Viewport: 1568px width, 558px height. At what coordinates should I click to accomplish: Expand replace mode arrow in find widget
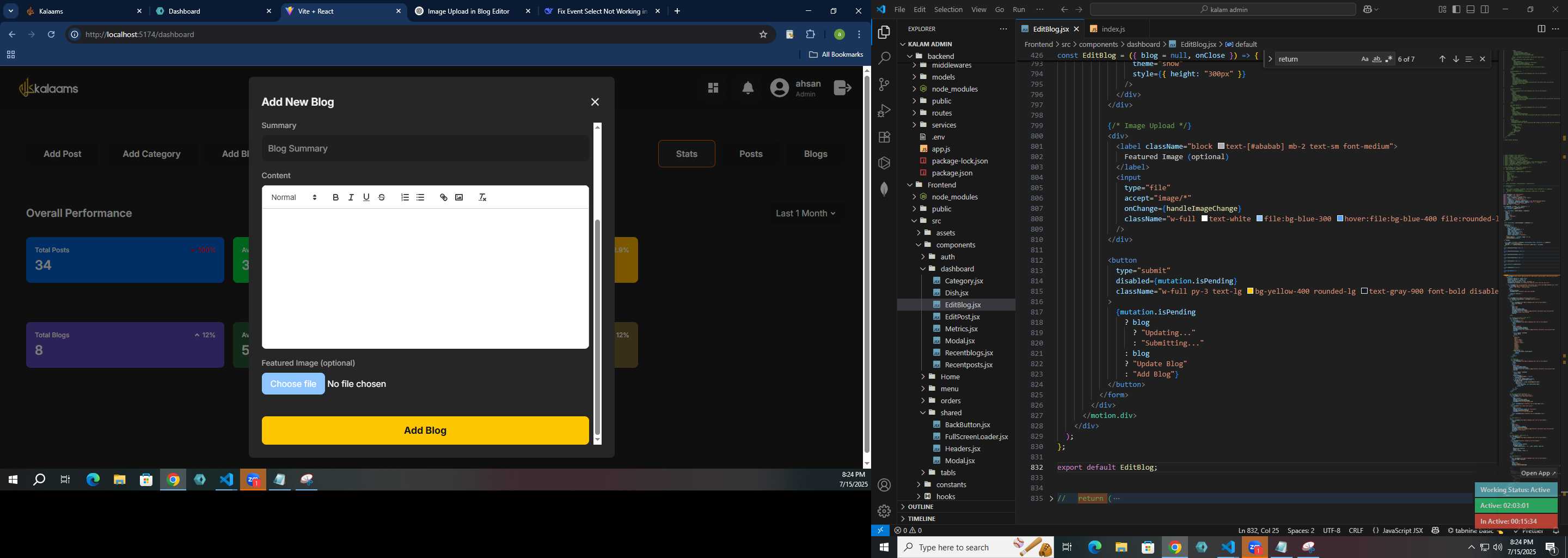click(x=1270, y=59)
